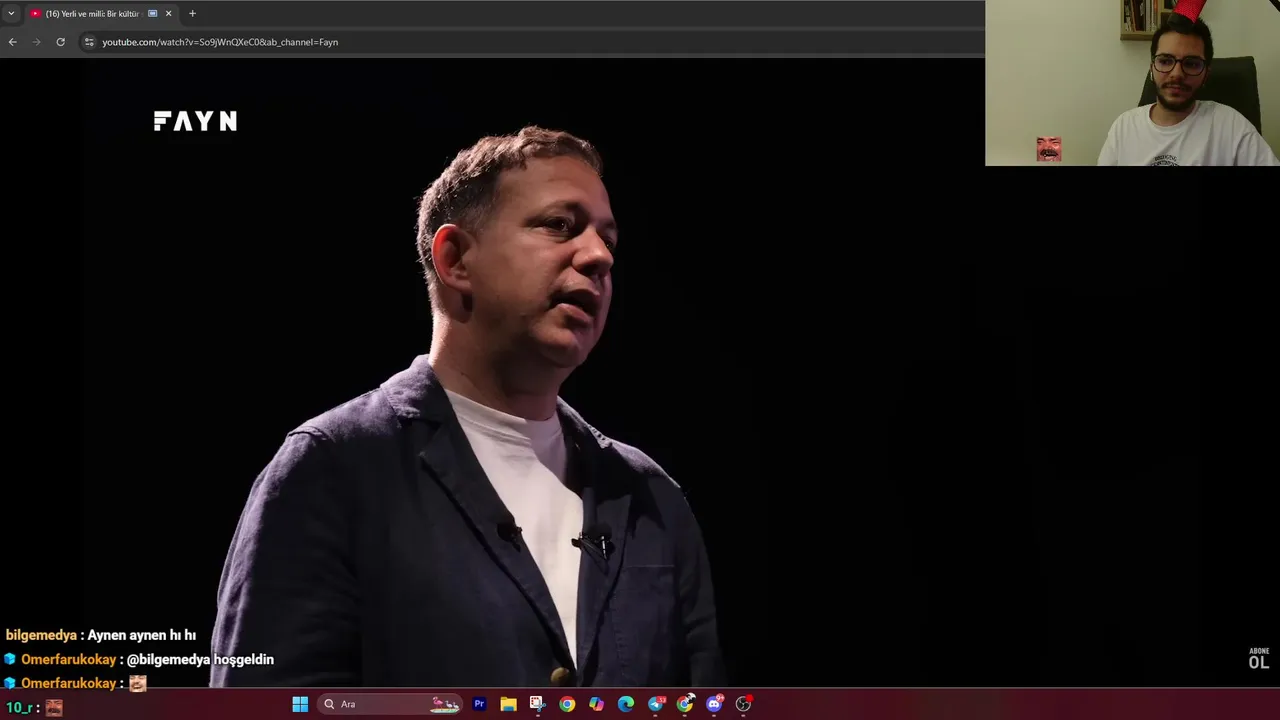Open the Chrome tab search dropdown arrow

pyautogui.click(x=11, y=14)
